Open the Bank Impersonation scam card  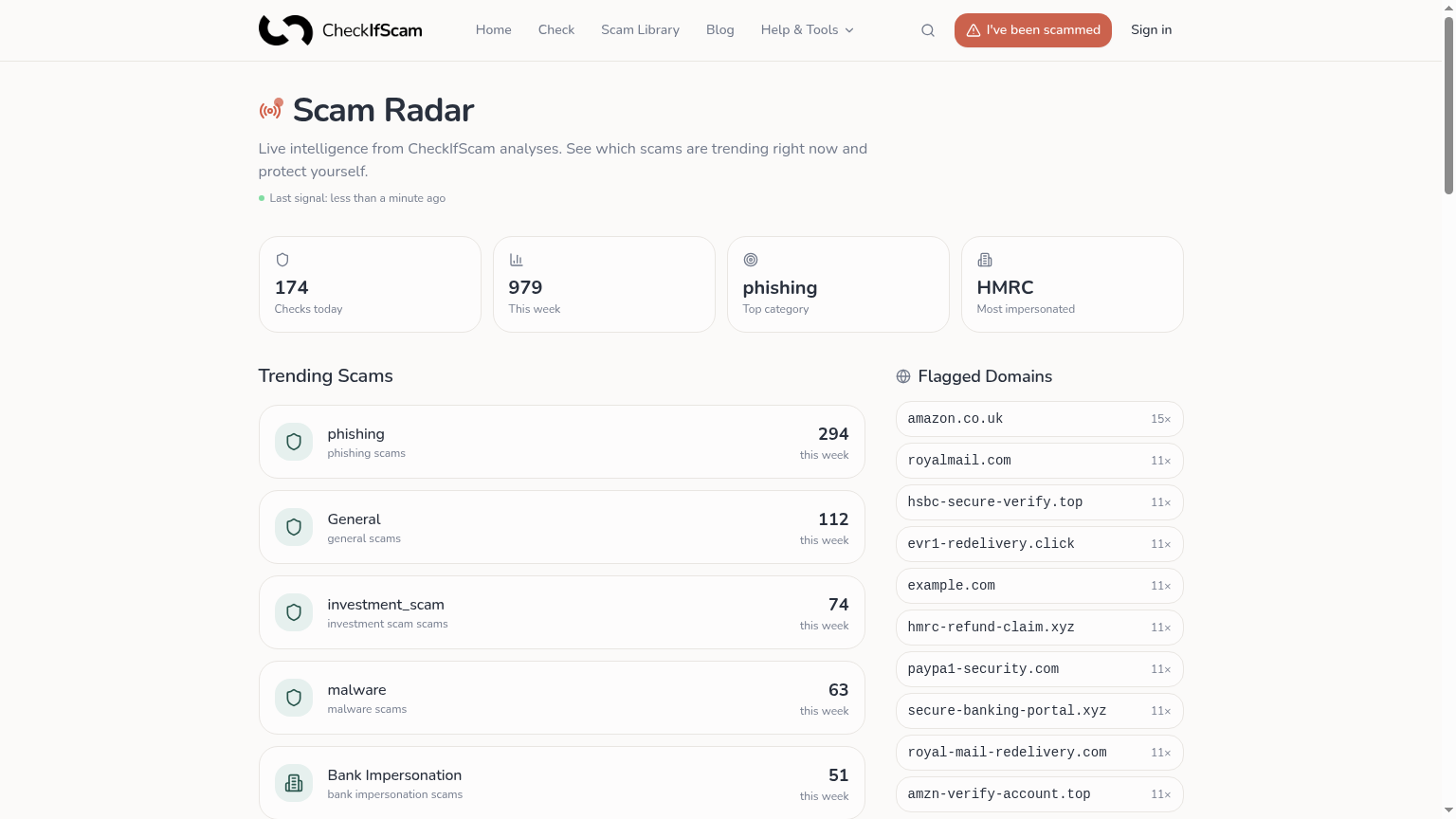562,783
